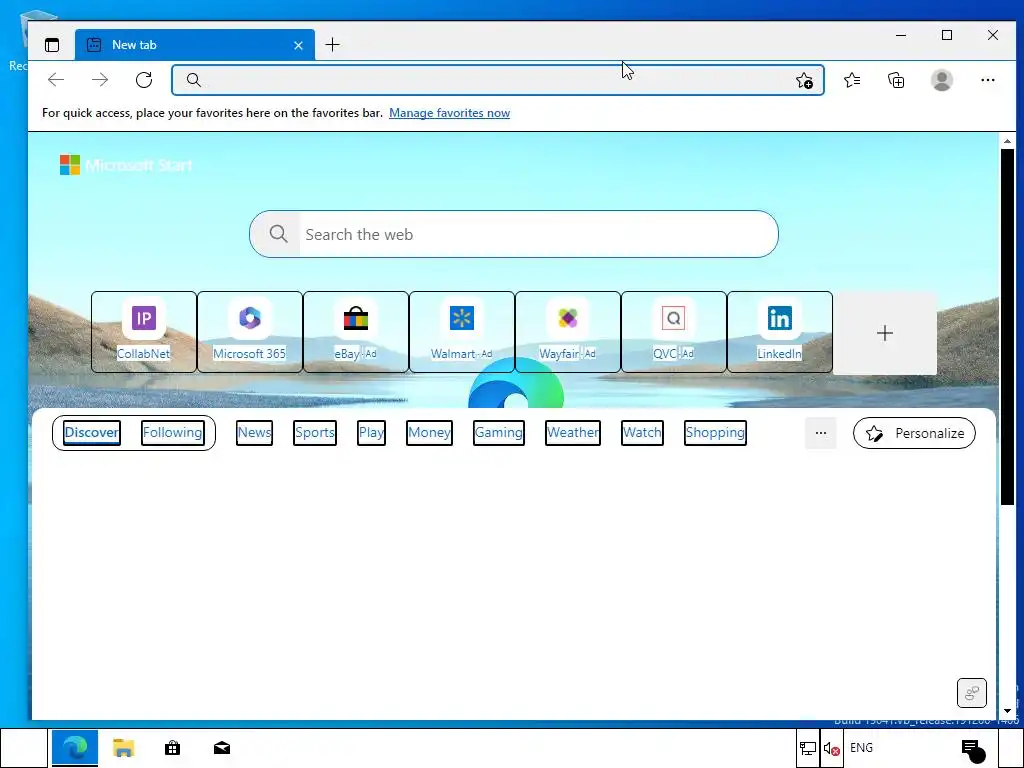Open the Sports category
1024x768 pixels.
[315, 433]
